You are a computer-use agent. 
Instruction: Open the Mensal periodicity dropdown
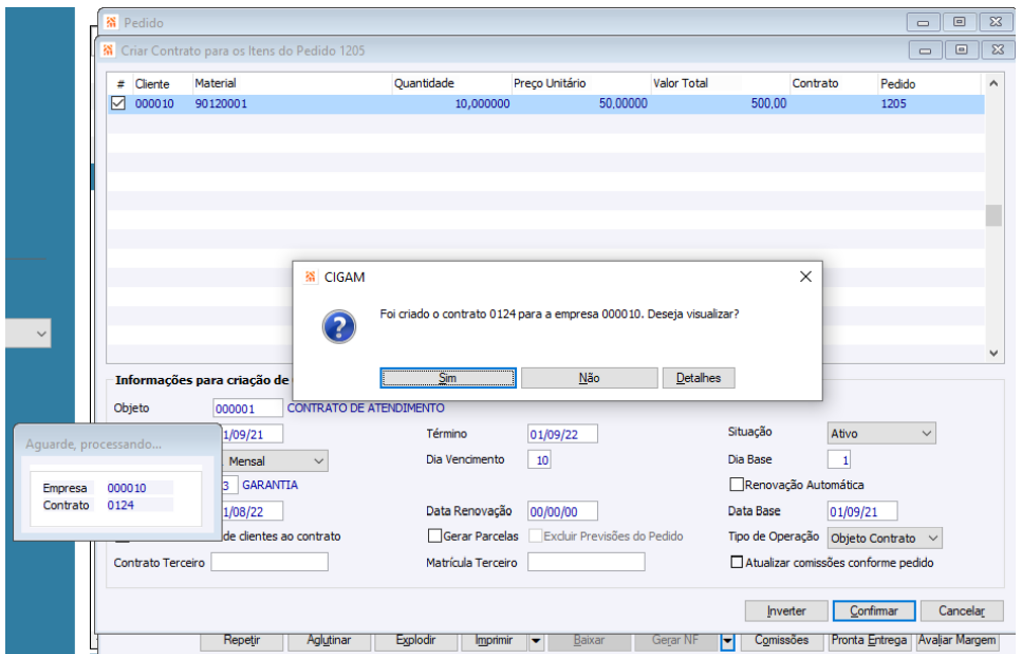pos(275,461)
